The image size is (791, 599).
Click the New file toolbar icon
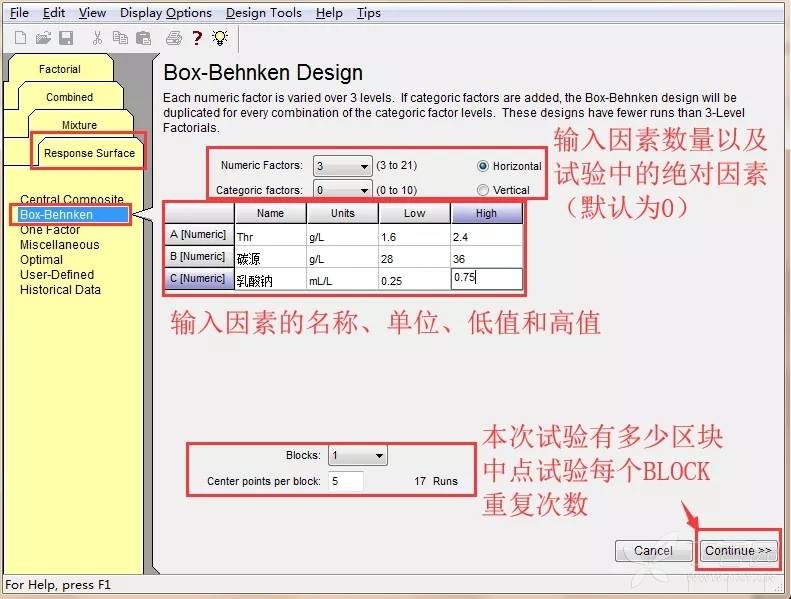click(x=21, y=38)
